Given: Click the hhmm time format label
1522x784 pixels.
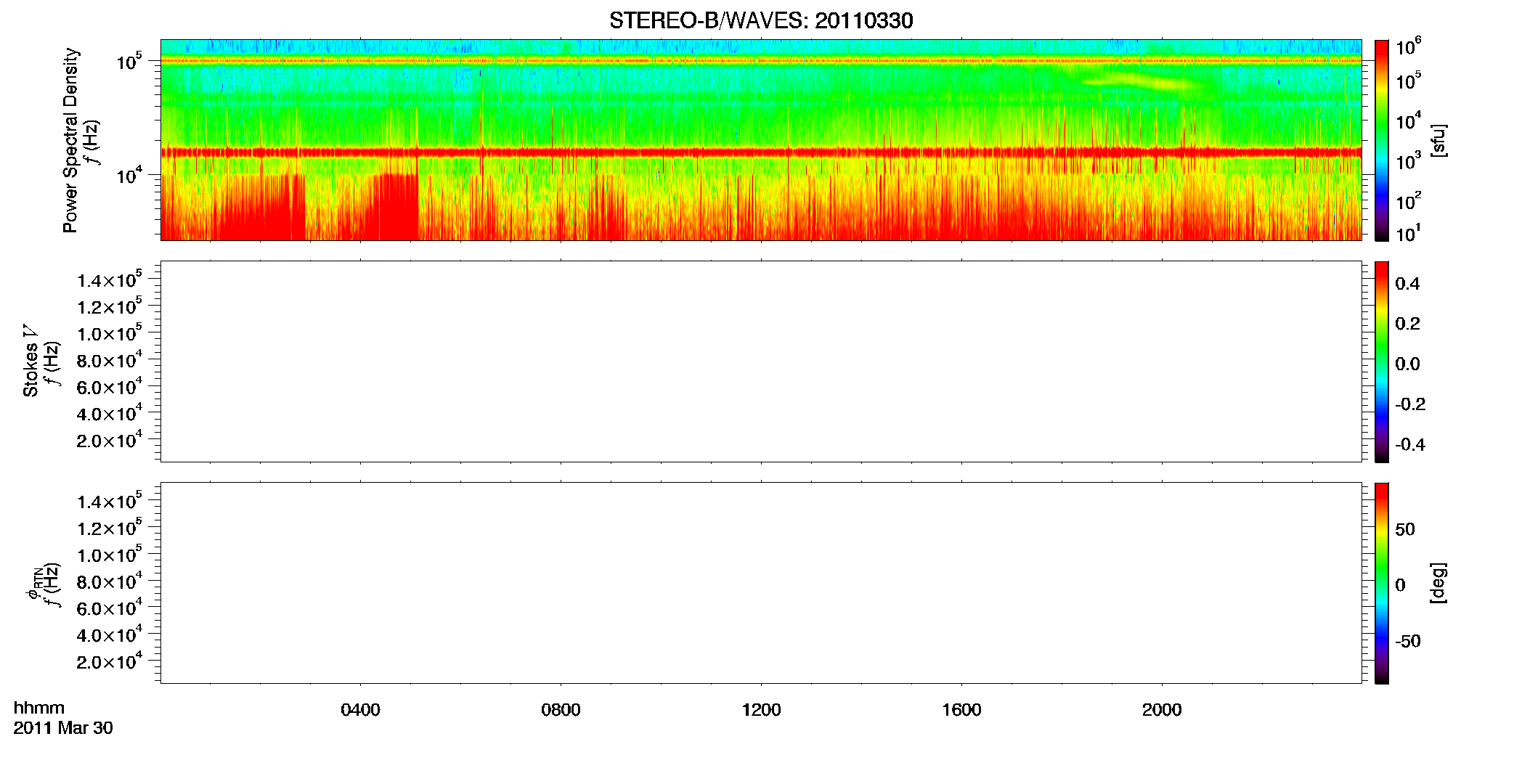Looking at the screenshot, I should (x=39, y=708).
